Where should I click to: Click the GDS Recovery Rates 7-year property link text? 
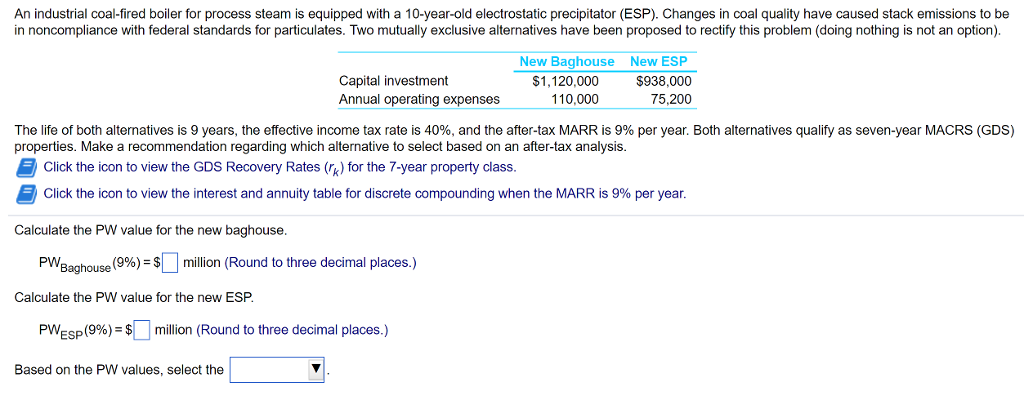click(x=280, y=167)
